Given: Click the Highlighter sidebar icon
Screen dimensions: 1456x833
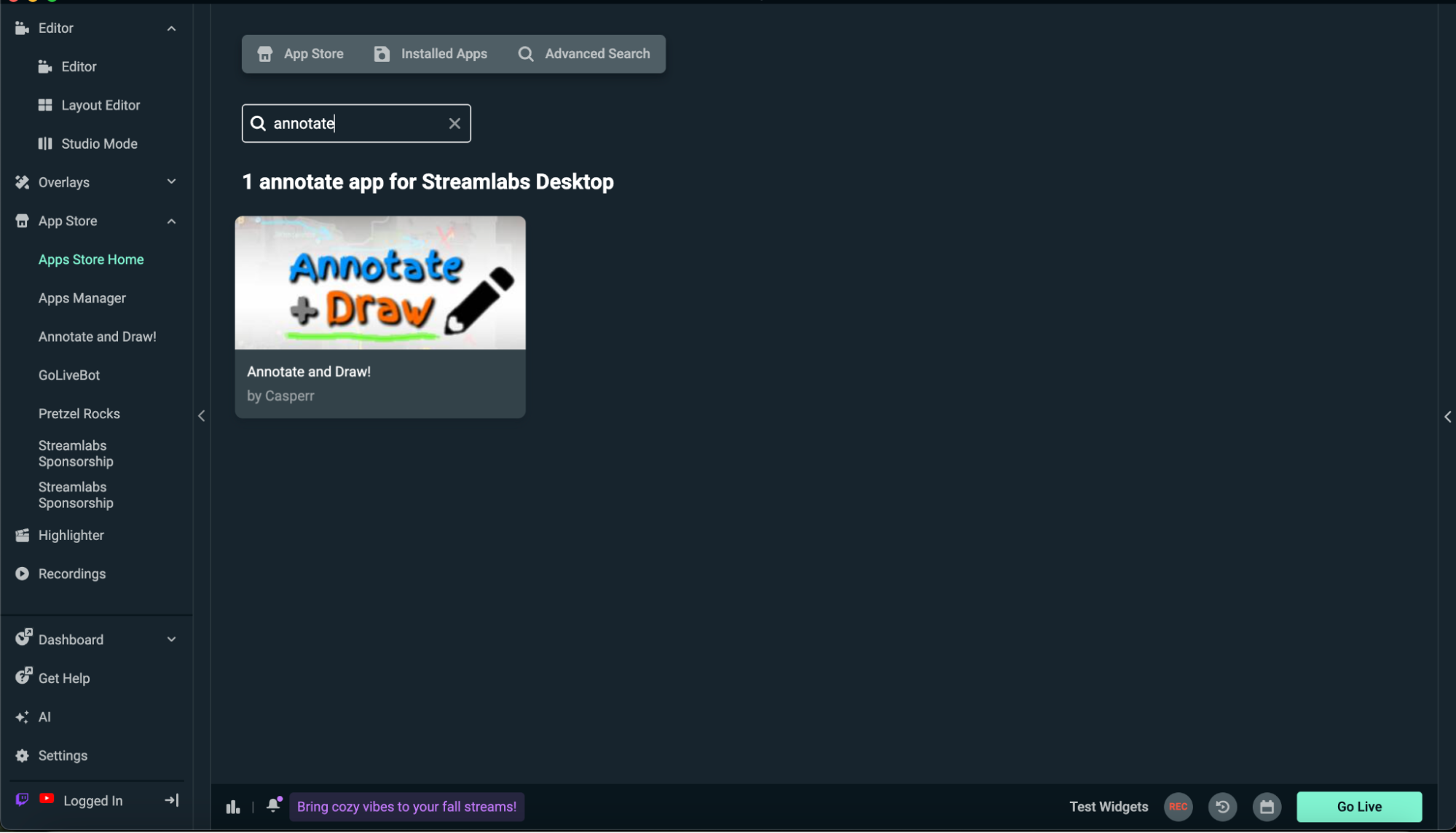Looking at the screenshot, I should point(22,535).
